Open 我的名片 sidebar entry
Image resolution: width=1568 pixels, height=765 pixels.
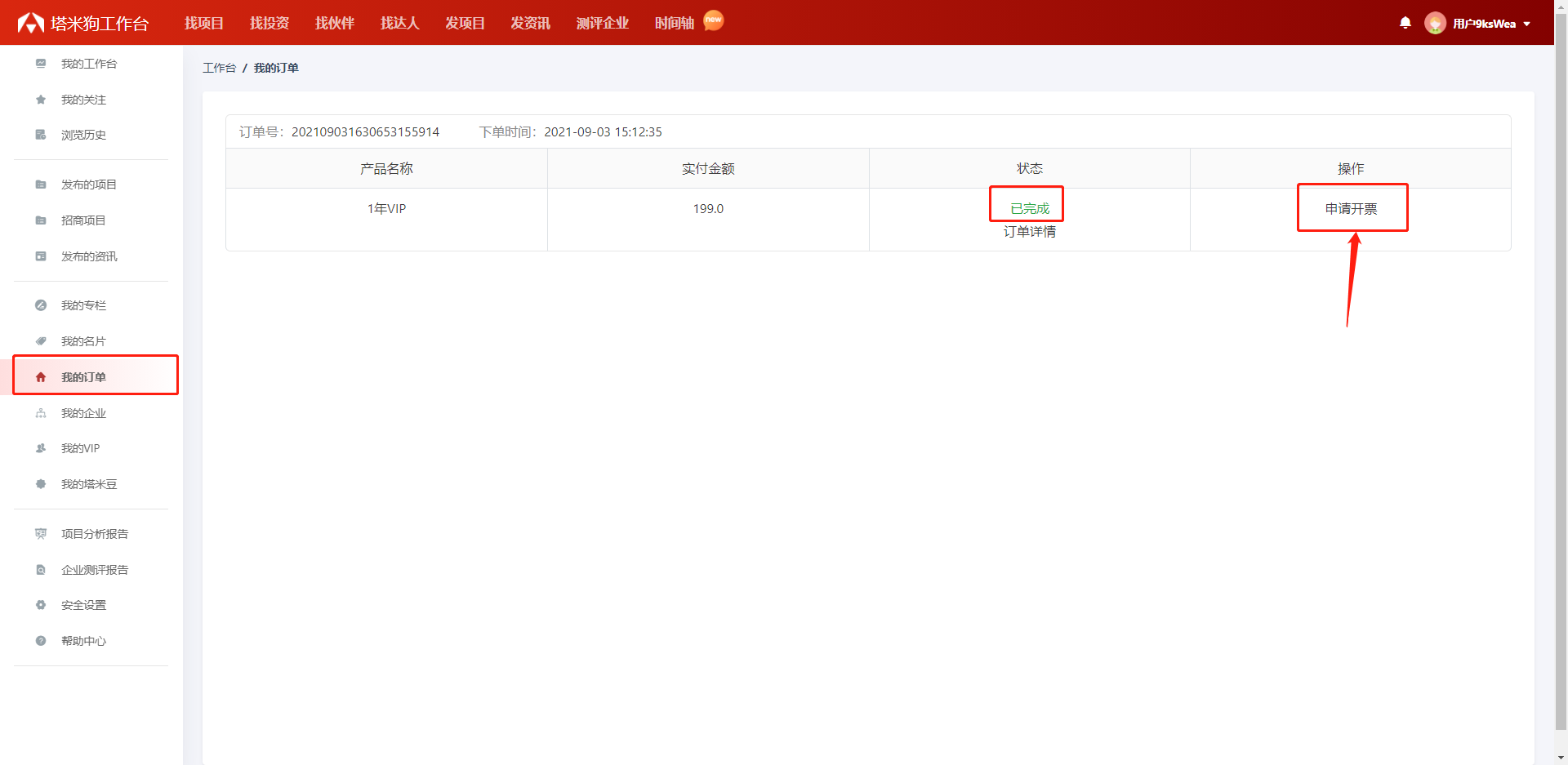click(83, 341)
